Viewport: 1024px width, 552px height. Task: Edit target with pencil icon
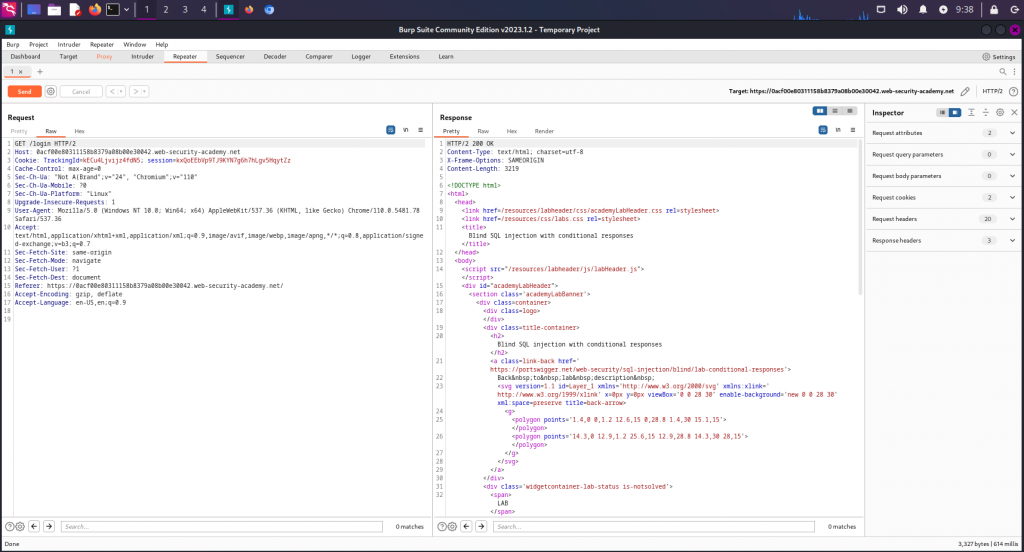965,91
